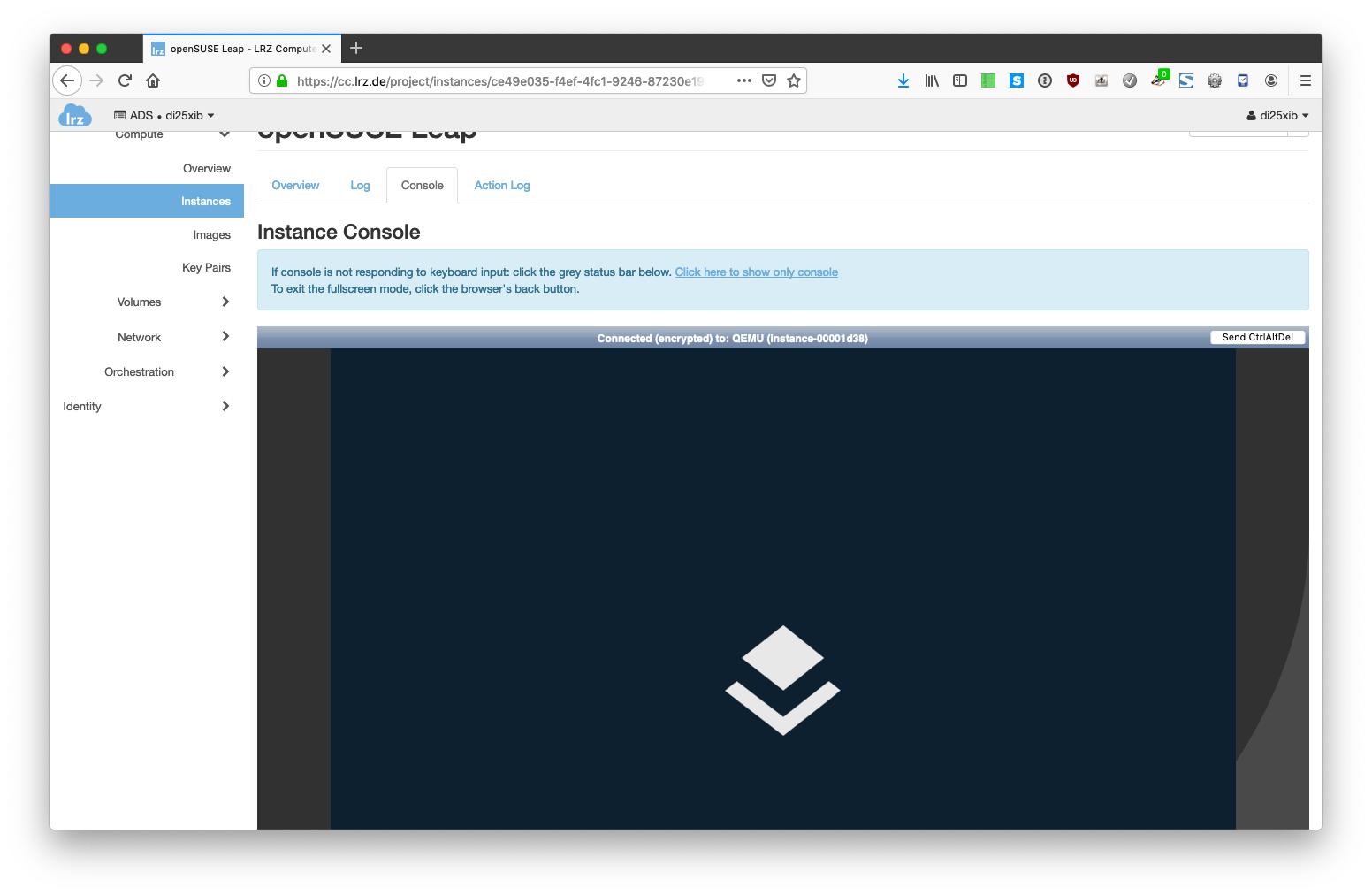Click the Send CtrlAltDel button
Viewport: 1372px width, 895px height.
point(1257,337)
